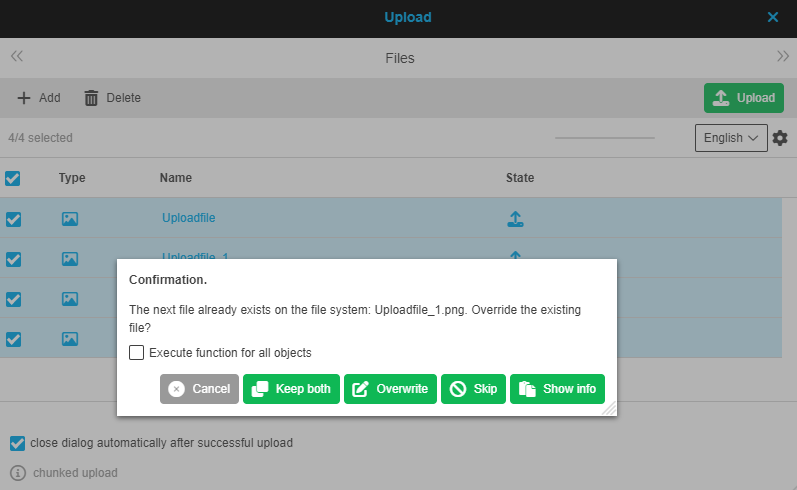
Task: Click the image type icon for Uploadfile
Action: [x=70, y=219]
